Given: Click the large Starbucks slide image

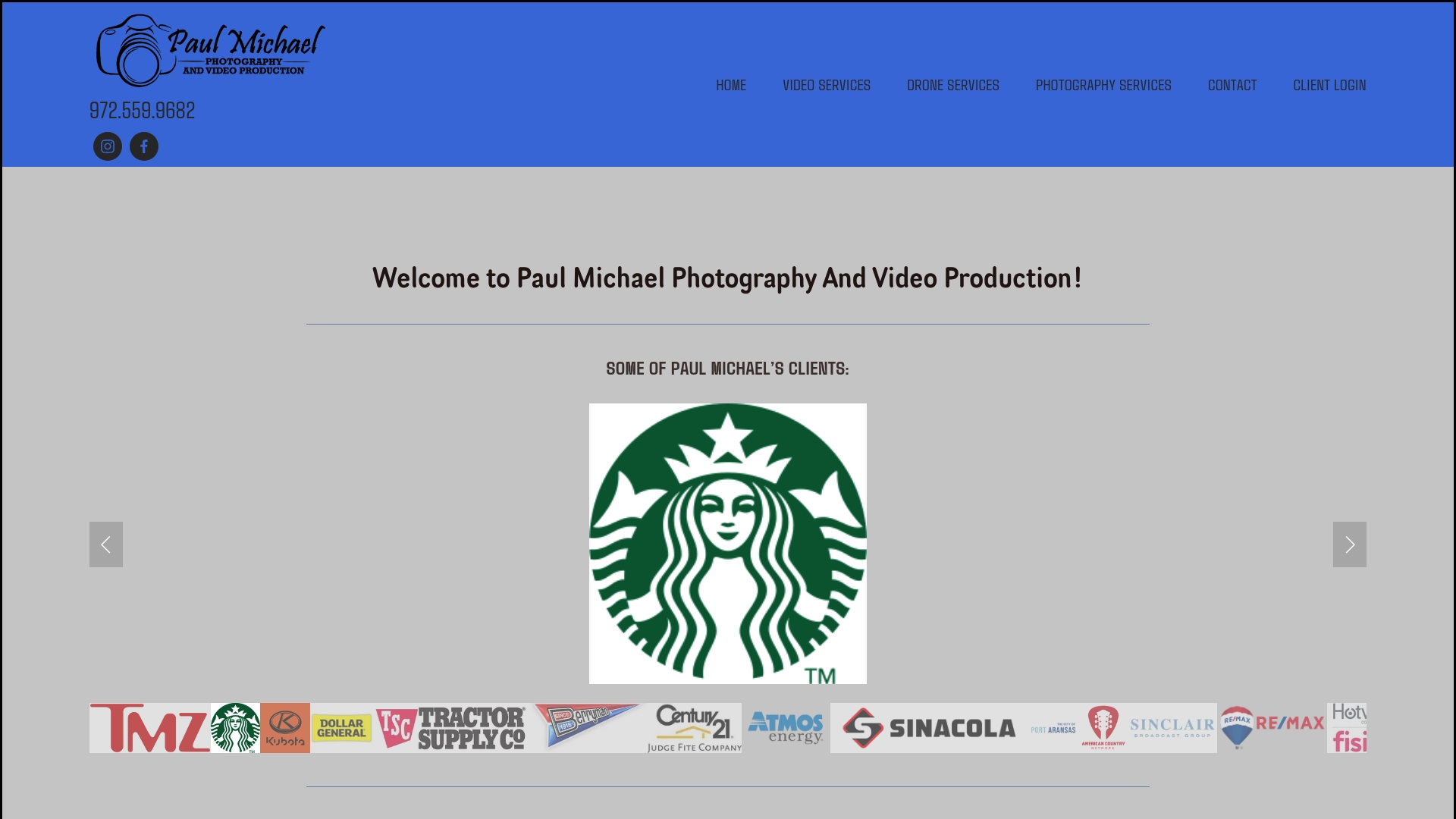Looking at the screenshot, I should coord(728,544).
